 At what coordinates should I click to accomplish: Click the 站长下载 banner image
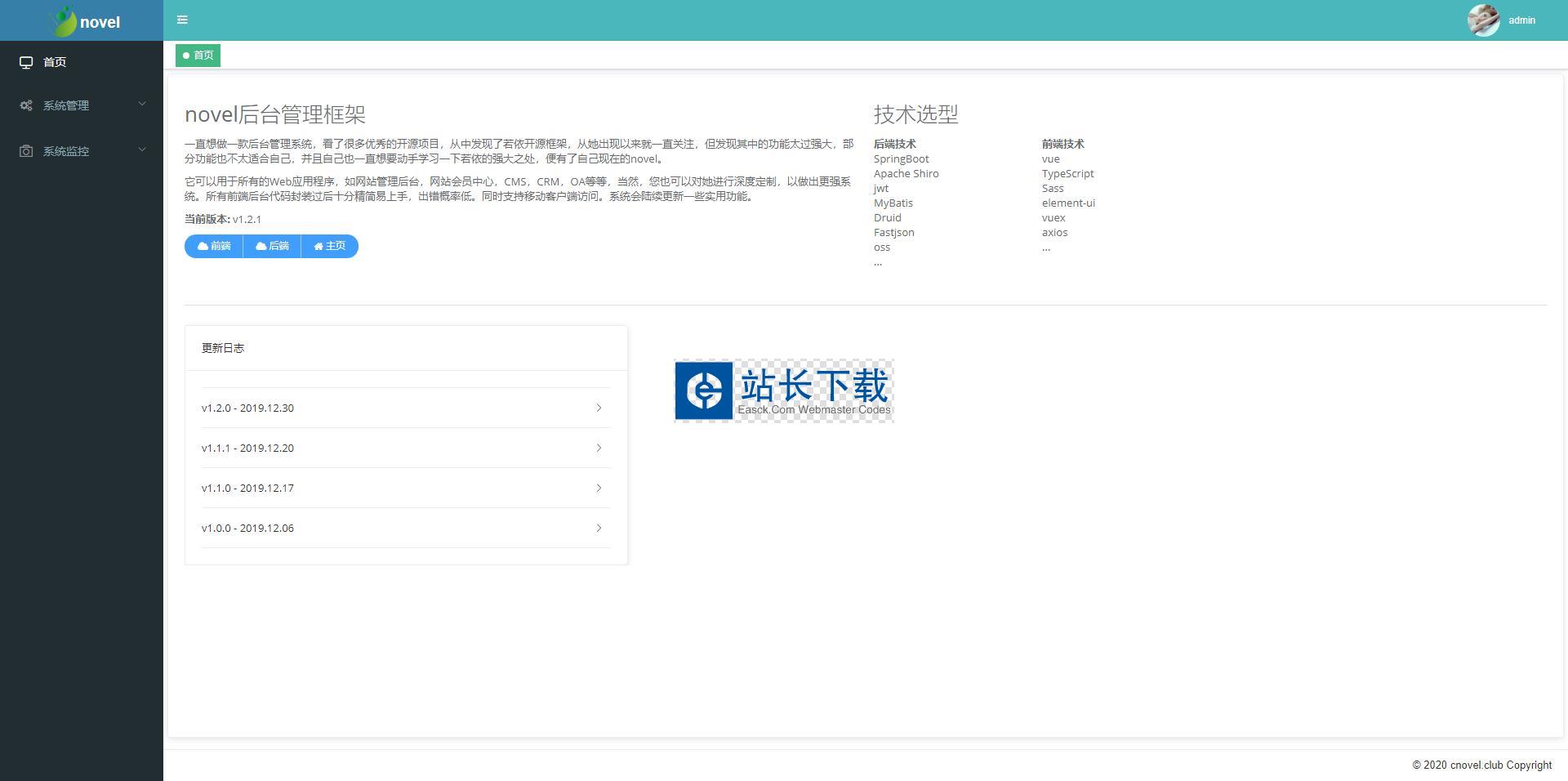click(784, 390)
